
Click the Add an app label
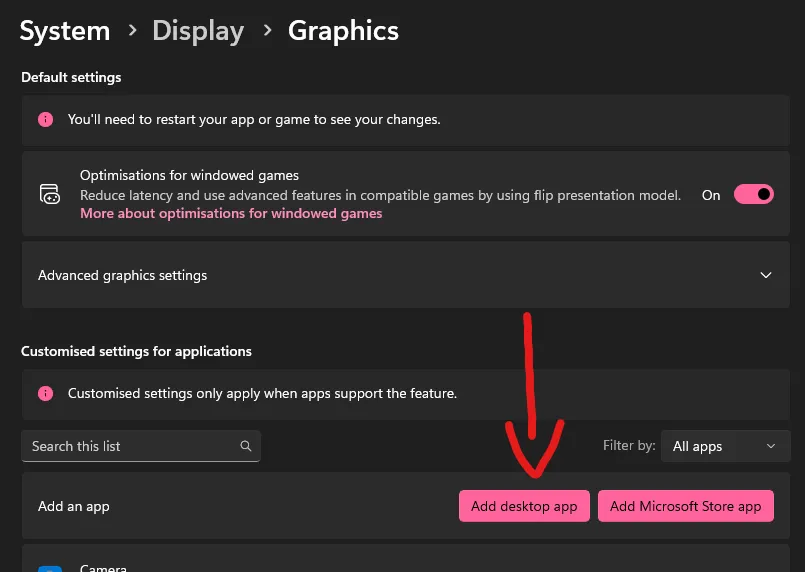pyautogui.click(x=73, y=507)
